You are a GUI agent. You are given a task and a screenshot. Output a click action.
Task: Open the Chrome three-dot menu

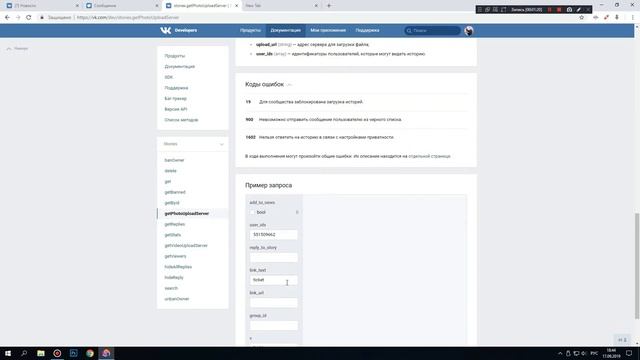633,18
